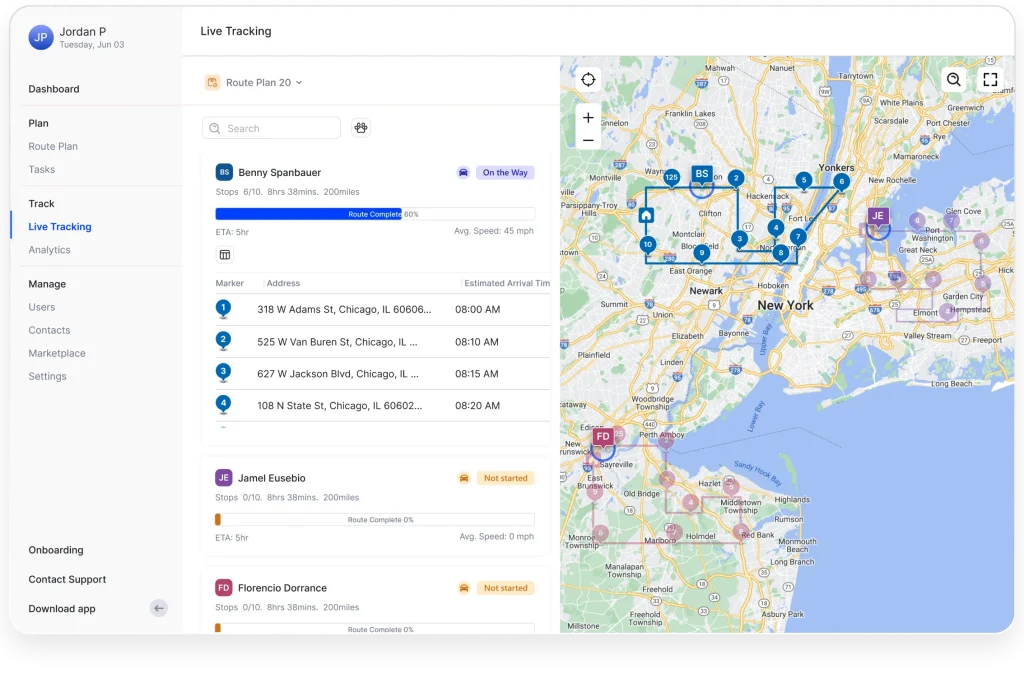Click Jamel Eusebio's Not started tag
Viewport: 1024px width, 673px height.
point(505,478)
